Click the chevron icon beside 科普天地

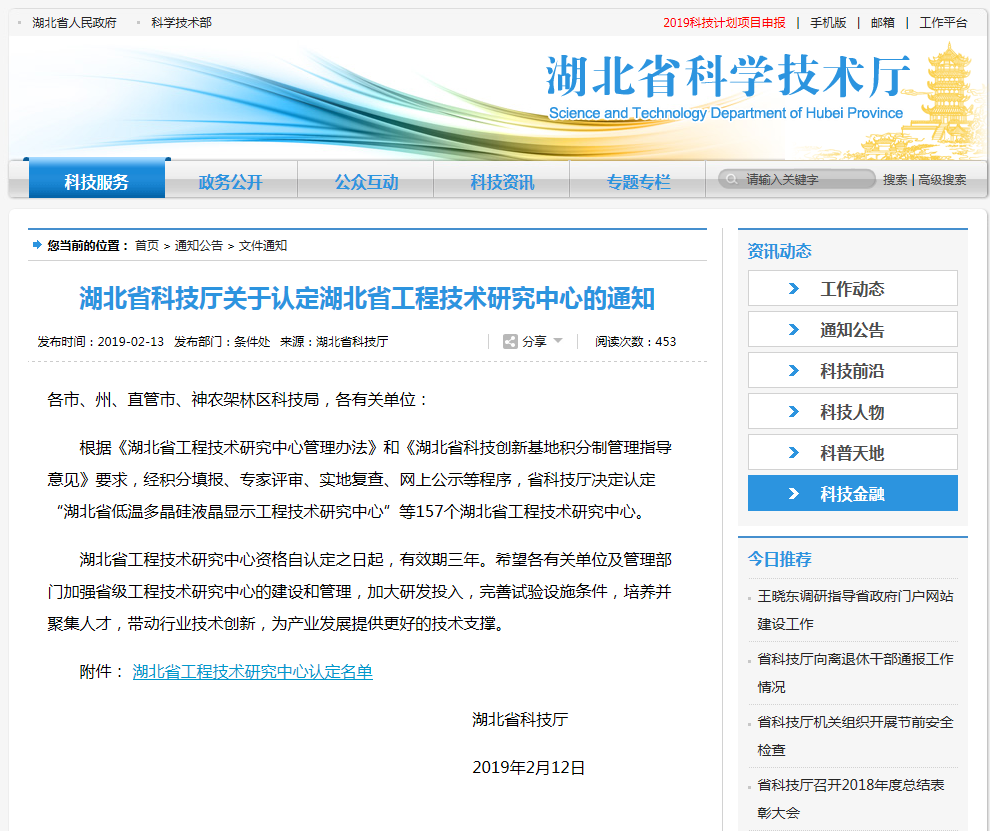click(x=794, y=453)
